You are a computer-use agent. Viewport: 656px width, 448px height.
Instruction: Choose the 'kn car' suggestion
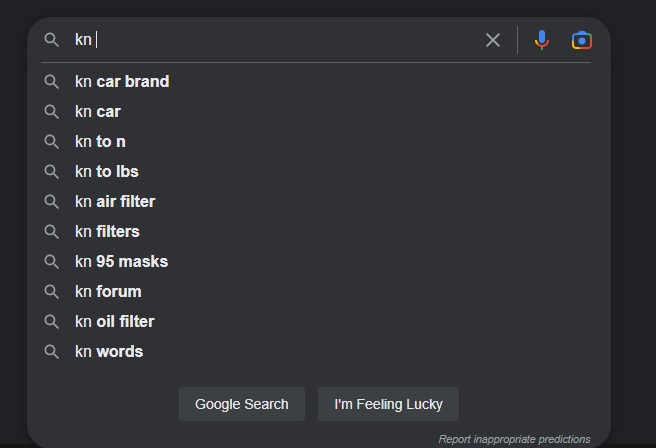tap(97, 112)
